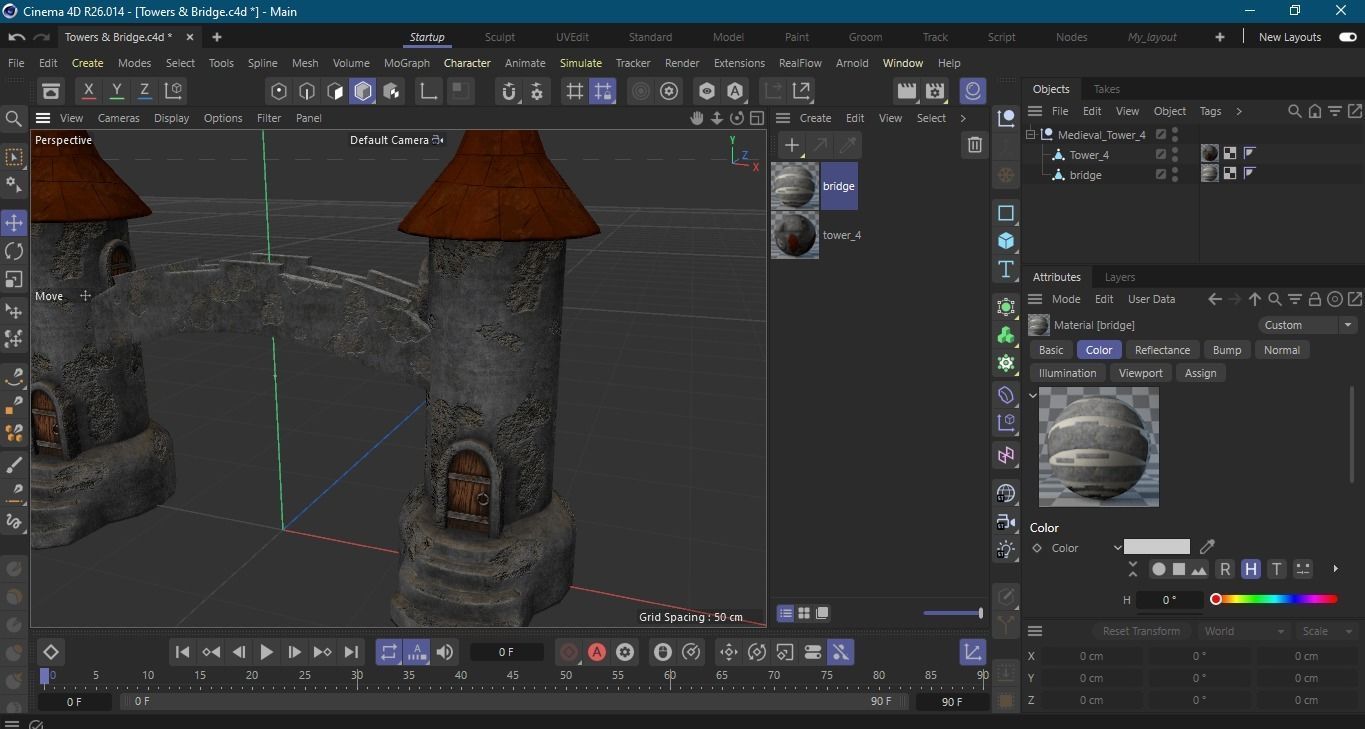Click the hue gradient slider
The height and width of the screenshot is (729, 1365).
[1275, 599]
